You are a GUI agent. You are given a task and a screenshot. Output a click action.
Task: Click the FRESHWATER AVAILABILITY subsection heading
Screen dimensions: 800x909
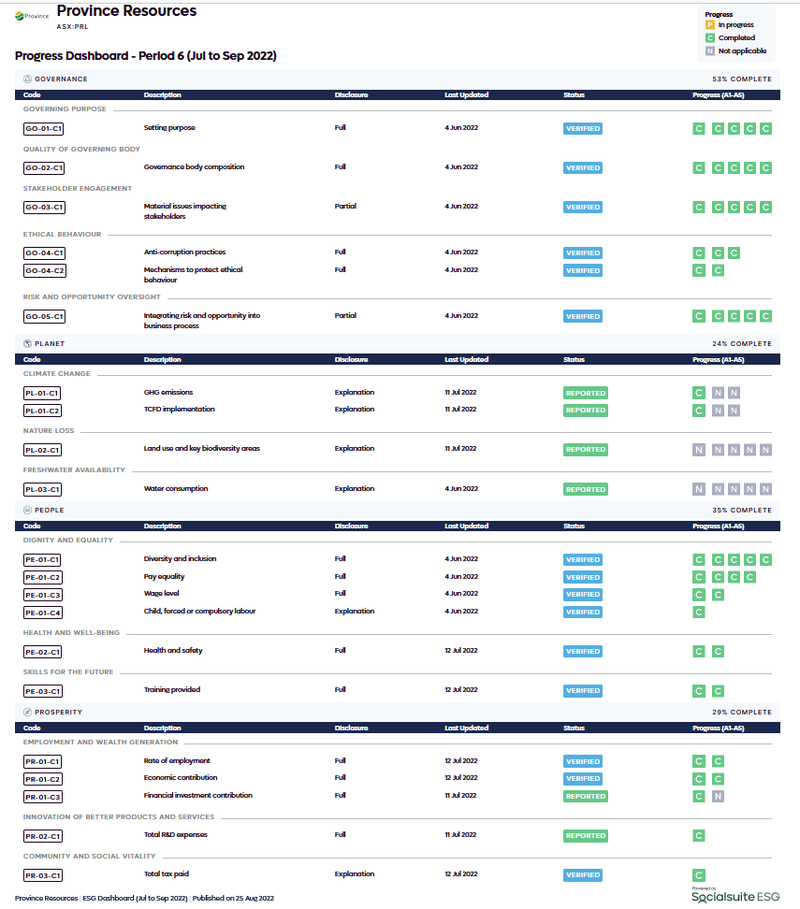74,470
